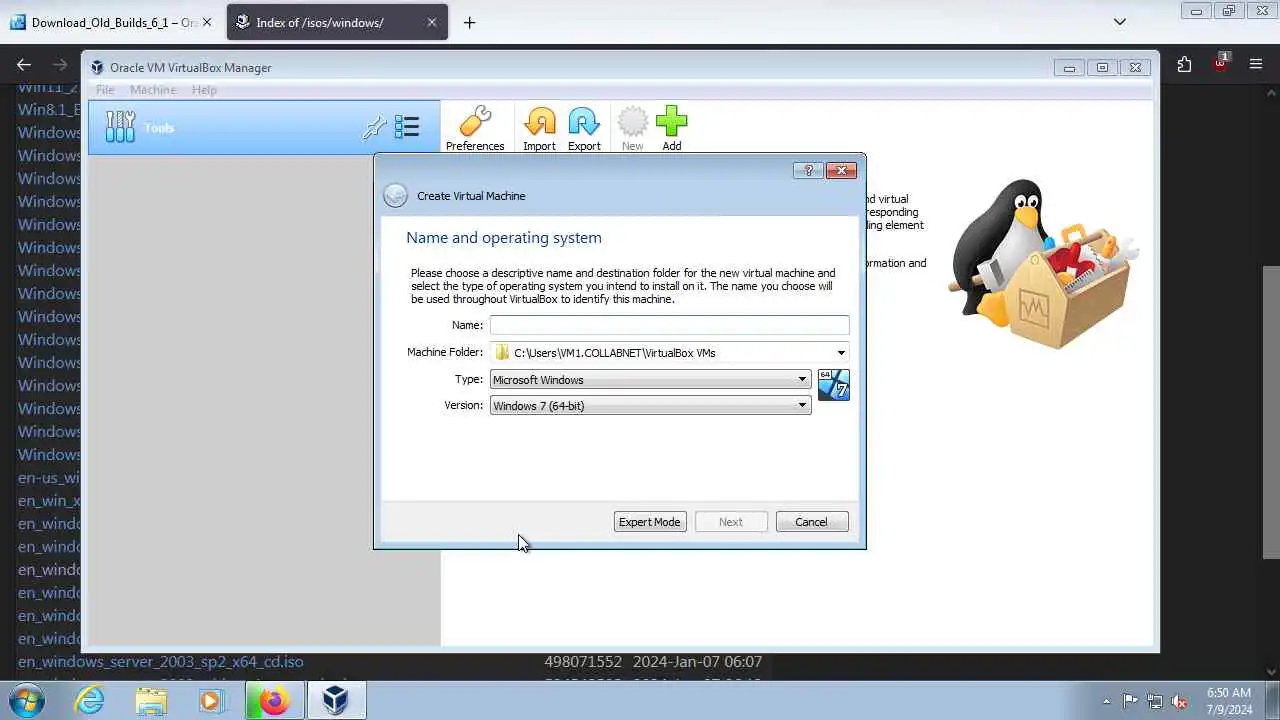Screen dimensions: 1280x720
Task: Click the Cancel button
Action: pyautogui.click(x=812, y=522)
